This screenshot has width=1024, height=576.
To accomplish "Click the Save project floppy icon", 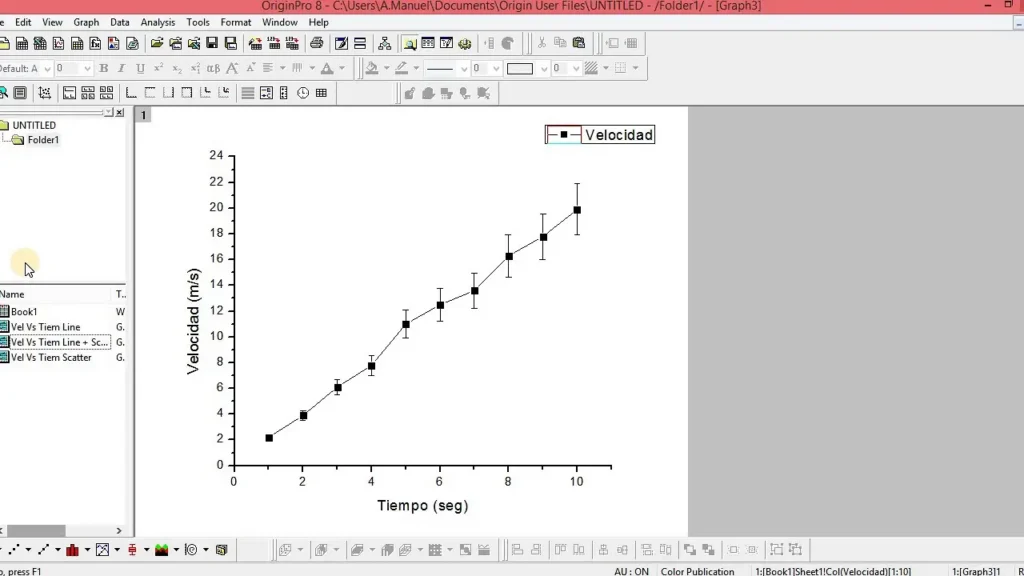I will 212,43.
